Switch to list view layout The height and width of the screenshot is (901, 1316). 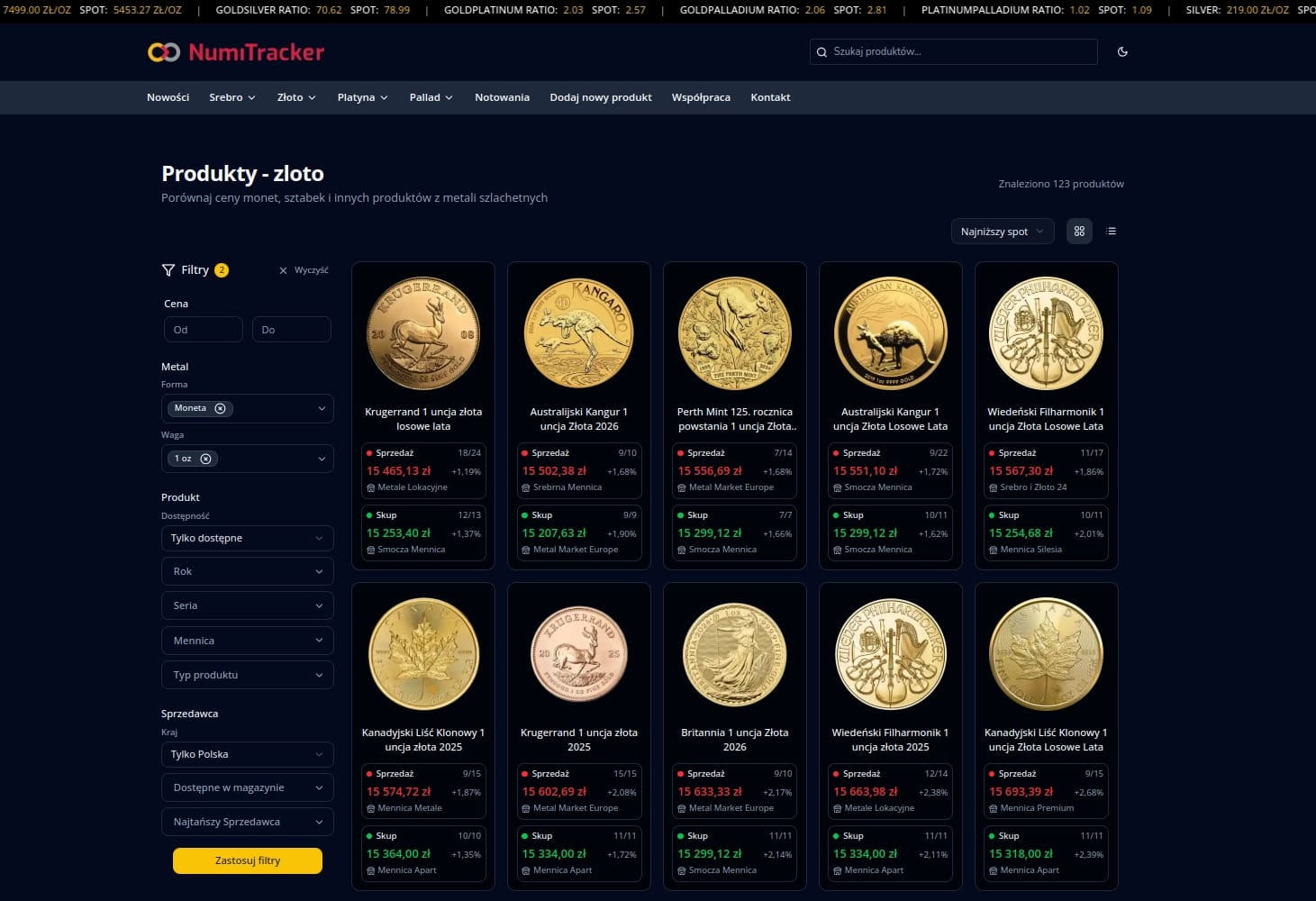tap(1112, 232)
